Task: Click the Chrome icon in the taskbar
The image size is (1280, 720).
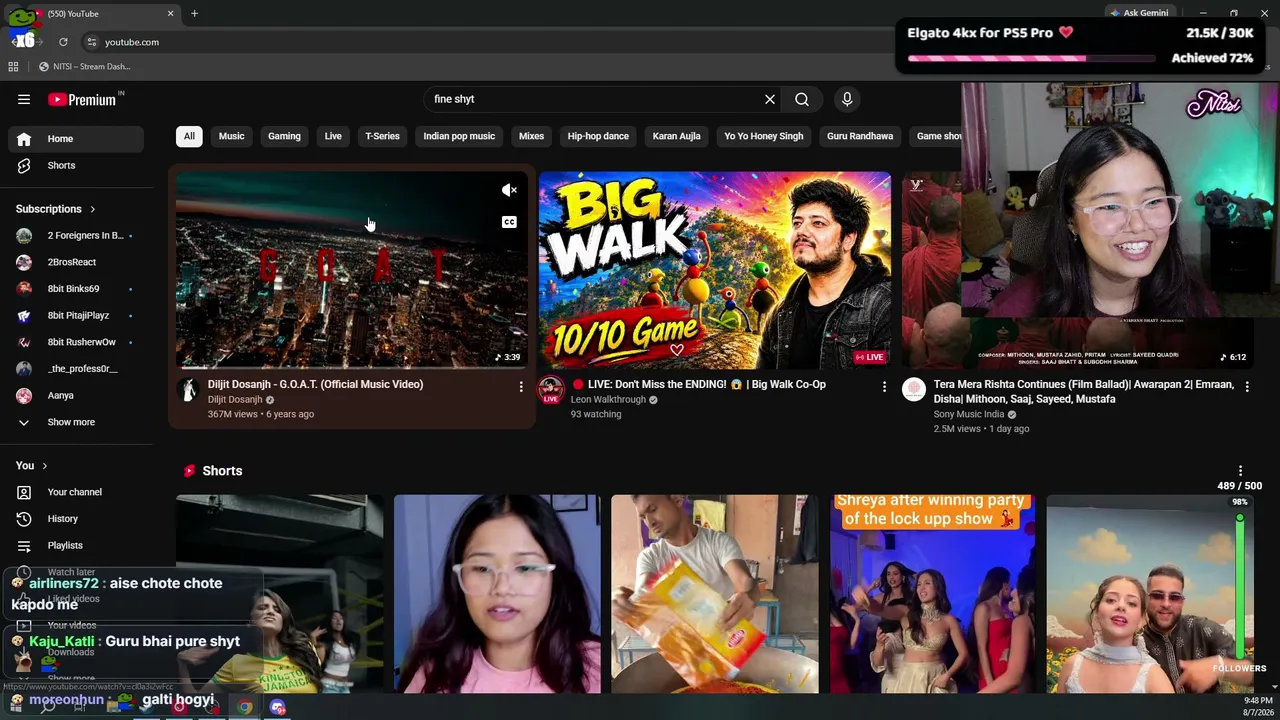Action: [245, 707]
